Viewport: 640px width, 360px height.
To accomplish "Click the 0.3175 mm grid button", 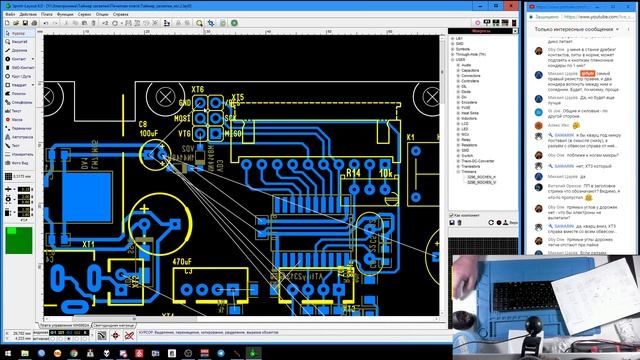I will click(18, 176).
